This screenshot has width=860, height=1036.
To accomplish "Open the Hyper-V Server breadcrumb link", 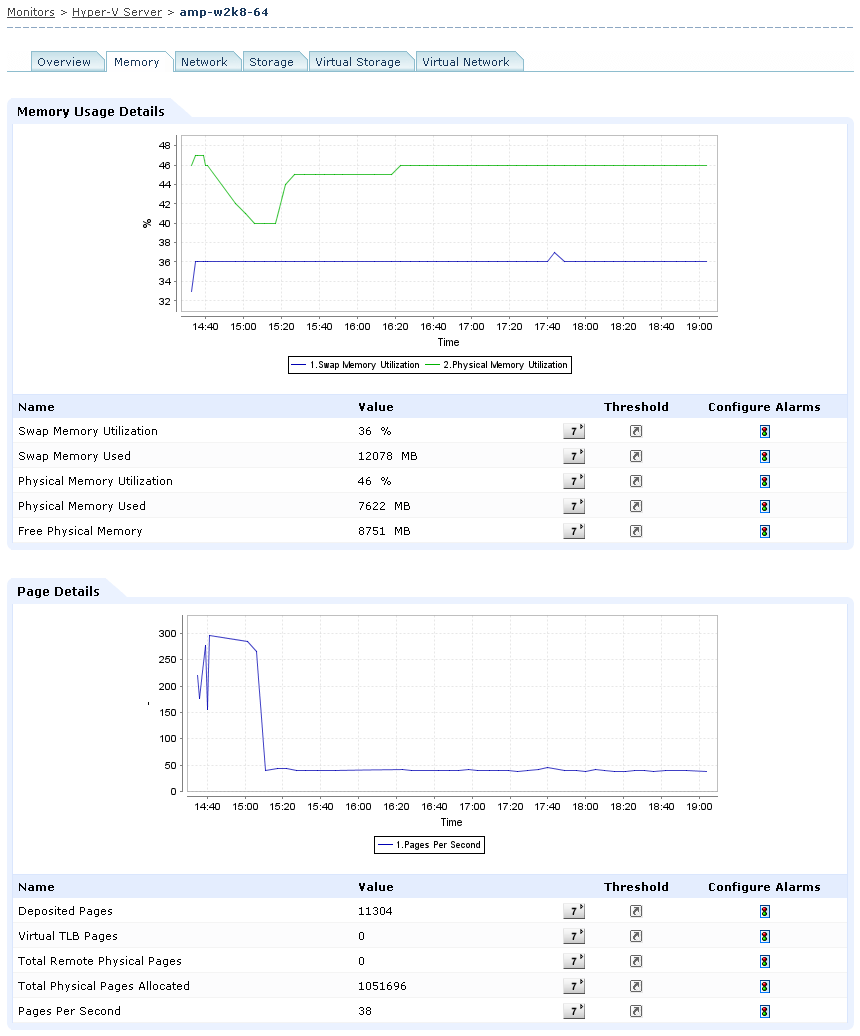I will pyautogui.click(x=117, y=12).
